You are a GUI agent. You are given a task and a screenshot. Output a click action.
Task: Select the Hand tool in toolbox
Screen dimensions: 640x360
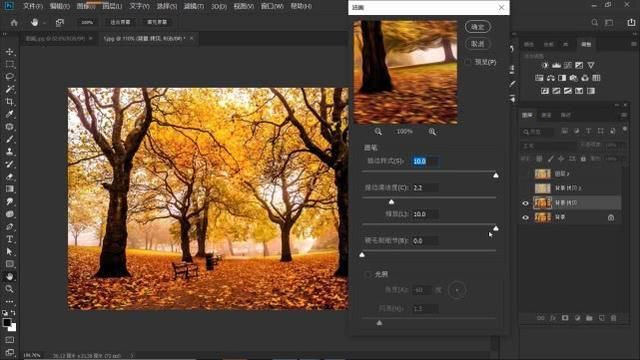pyautogui.click(x=9, y=277)
